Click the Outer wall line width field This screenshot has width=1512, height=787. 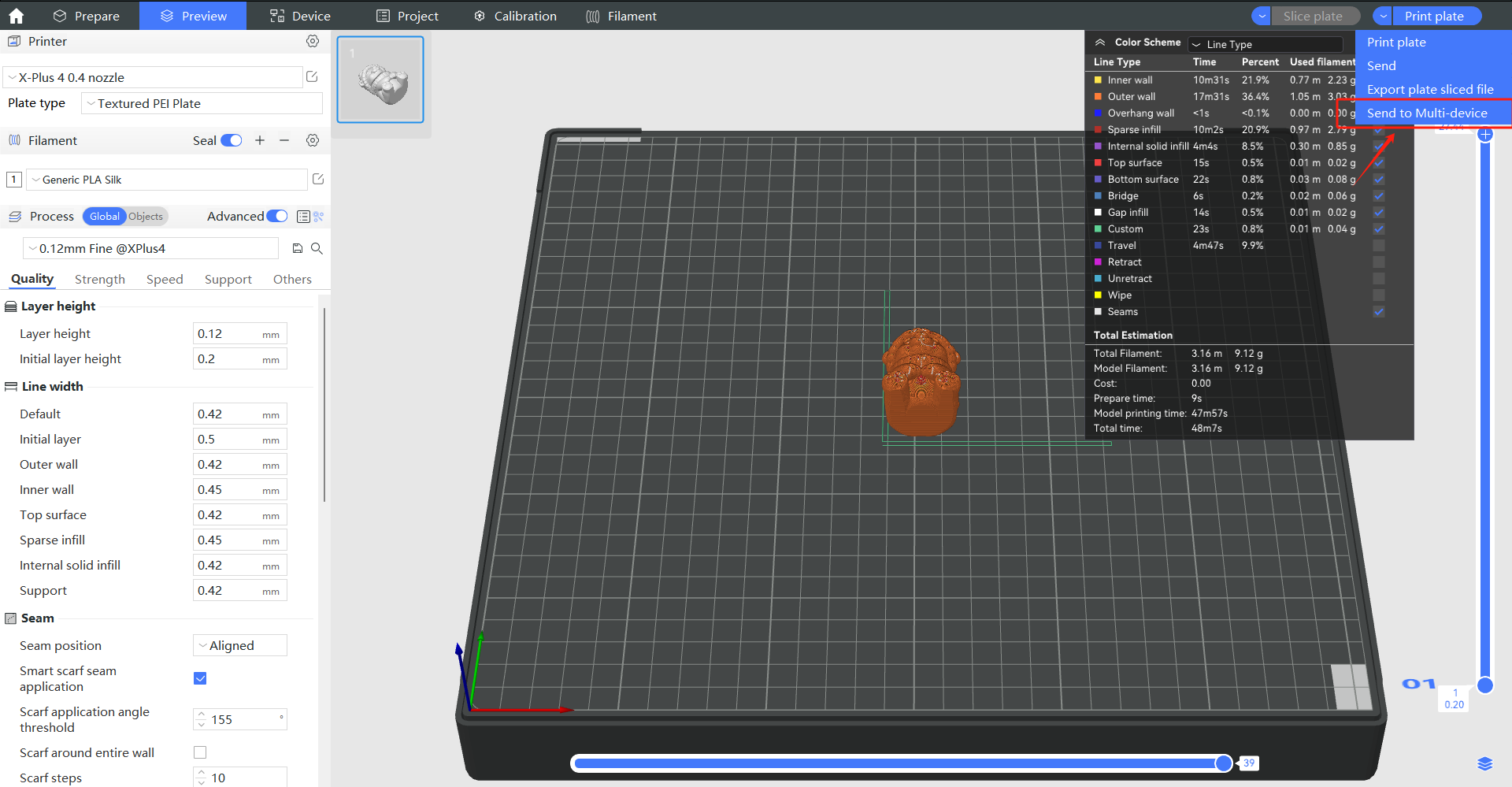(239, 464)
